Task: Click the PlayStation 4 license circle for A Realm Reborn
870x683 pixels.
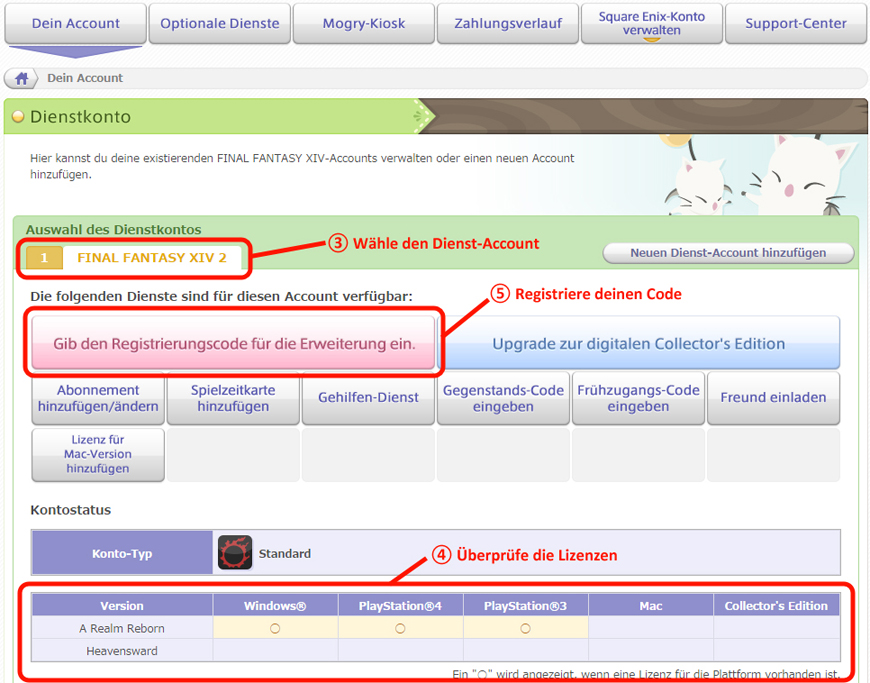Action: [400, 629]
